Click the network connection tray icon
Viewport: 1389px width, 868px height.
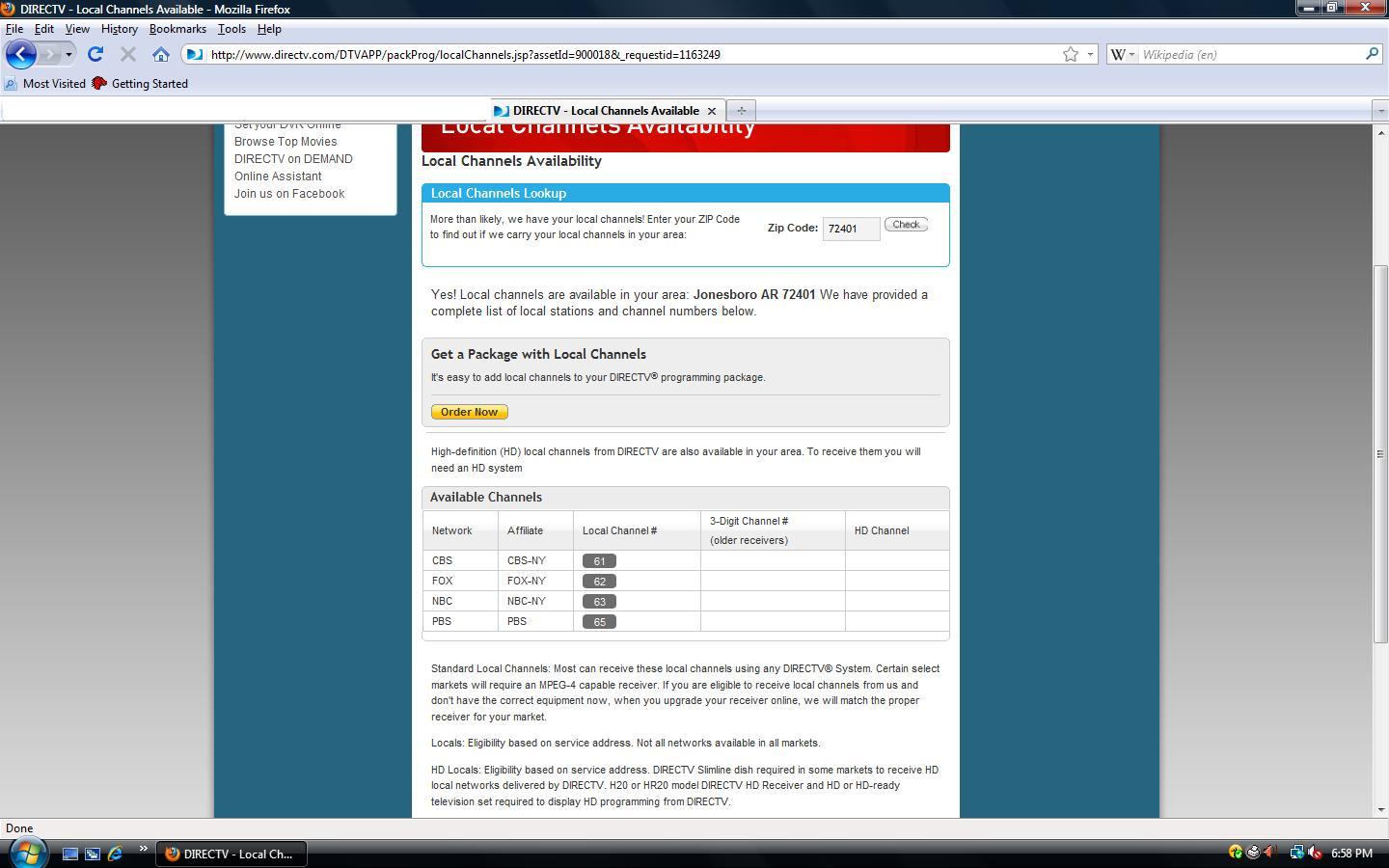coord(1296,853)
